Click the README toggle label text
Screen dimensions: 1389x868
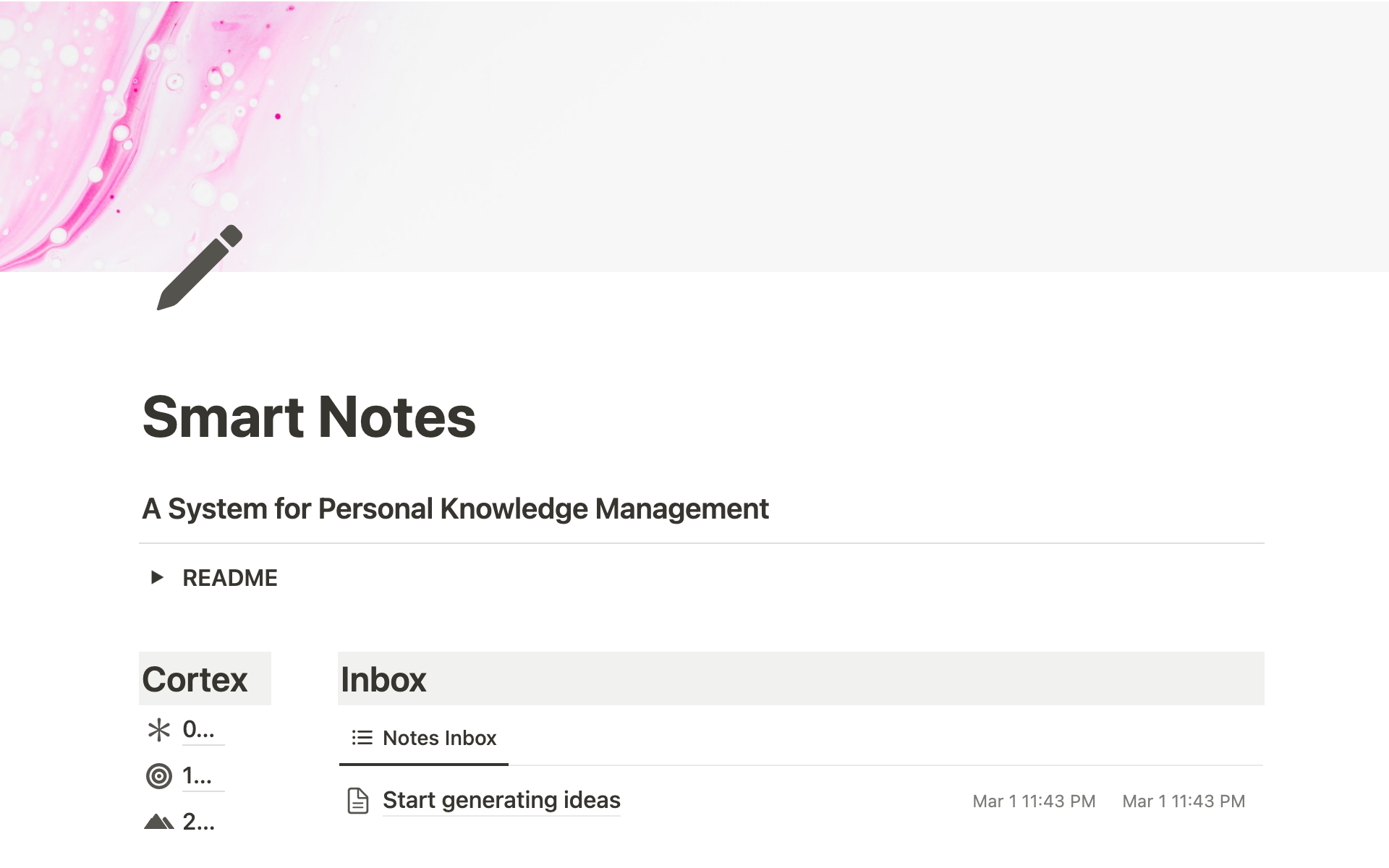coord(230,578)
